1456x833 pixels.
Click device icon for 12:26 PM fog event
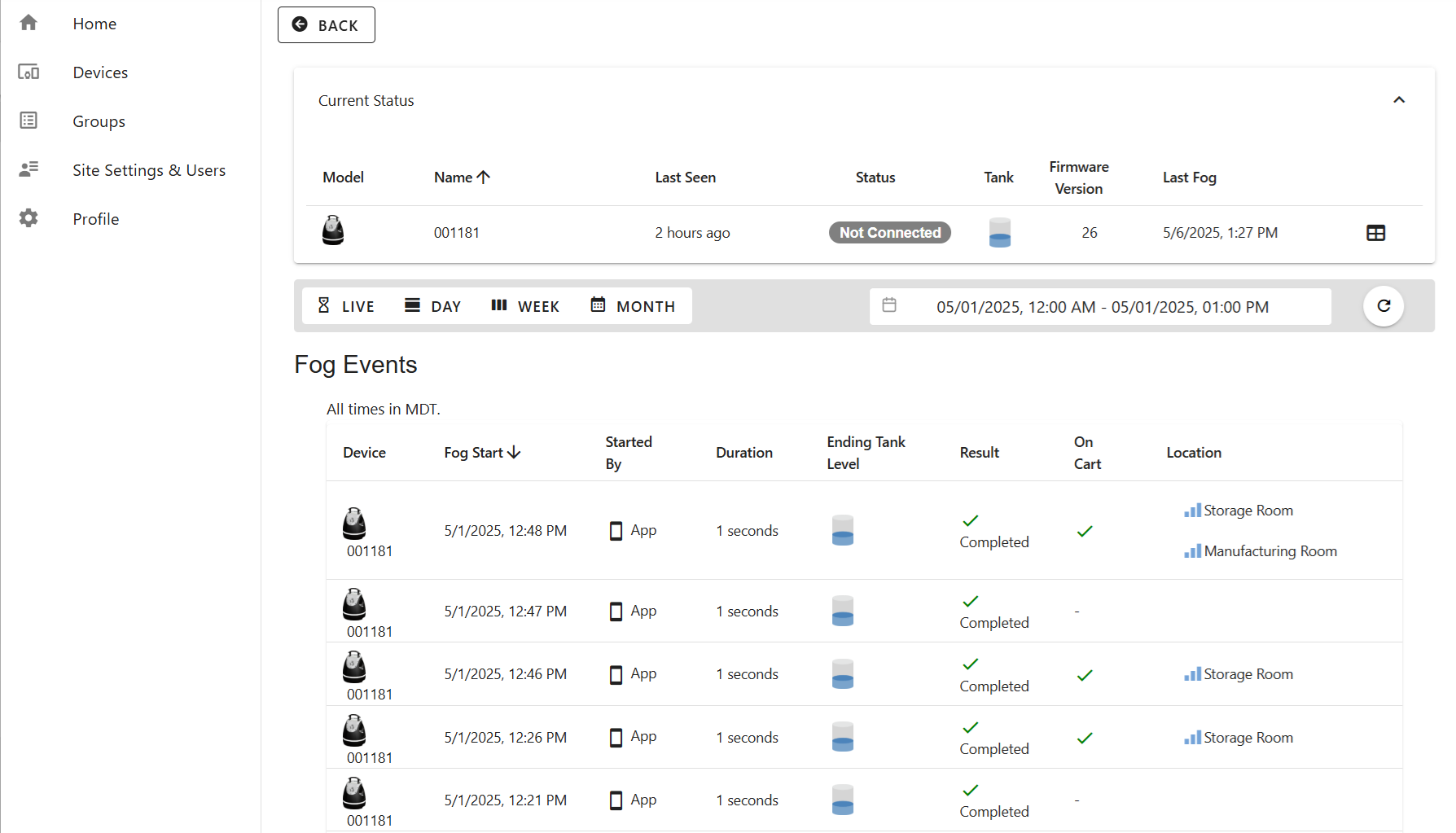pos(354,730)
